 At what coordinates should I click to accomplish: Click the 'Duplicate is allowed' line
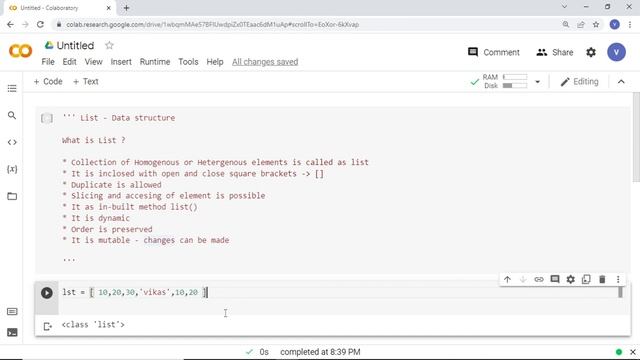click(111, 185)
